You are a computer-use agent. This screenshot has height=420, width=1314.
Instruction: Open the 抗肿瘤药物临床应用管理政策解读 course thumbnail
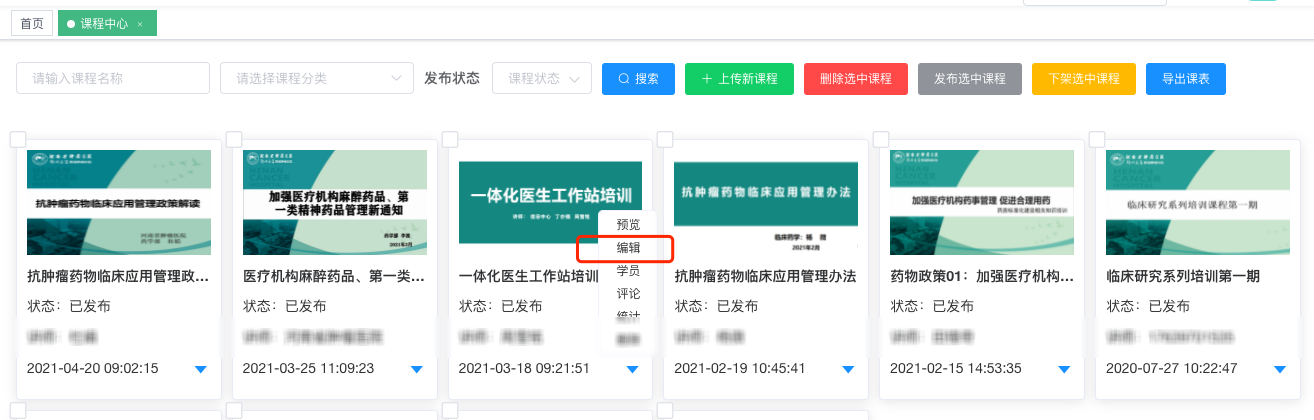pos(119,203)
